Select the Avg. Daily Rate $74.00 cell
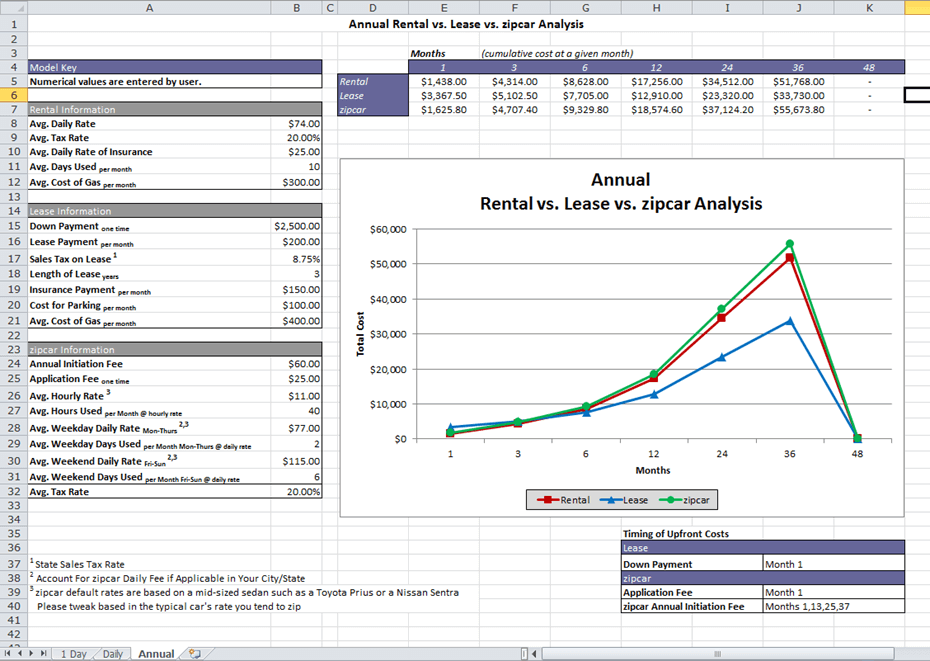 299,124
